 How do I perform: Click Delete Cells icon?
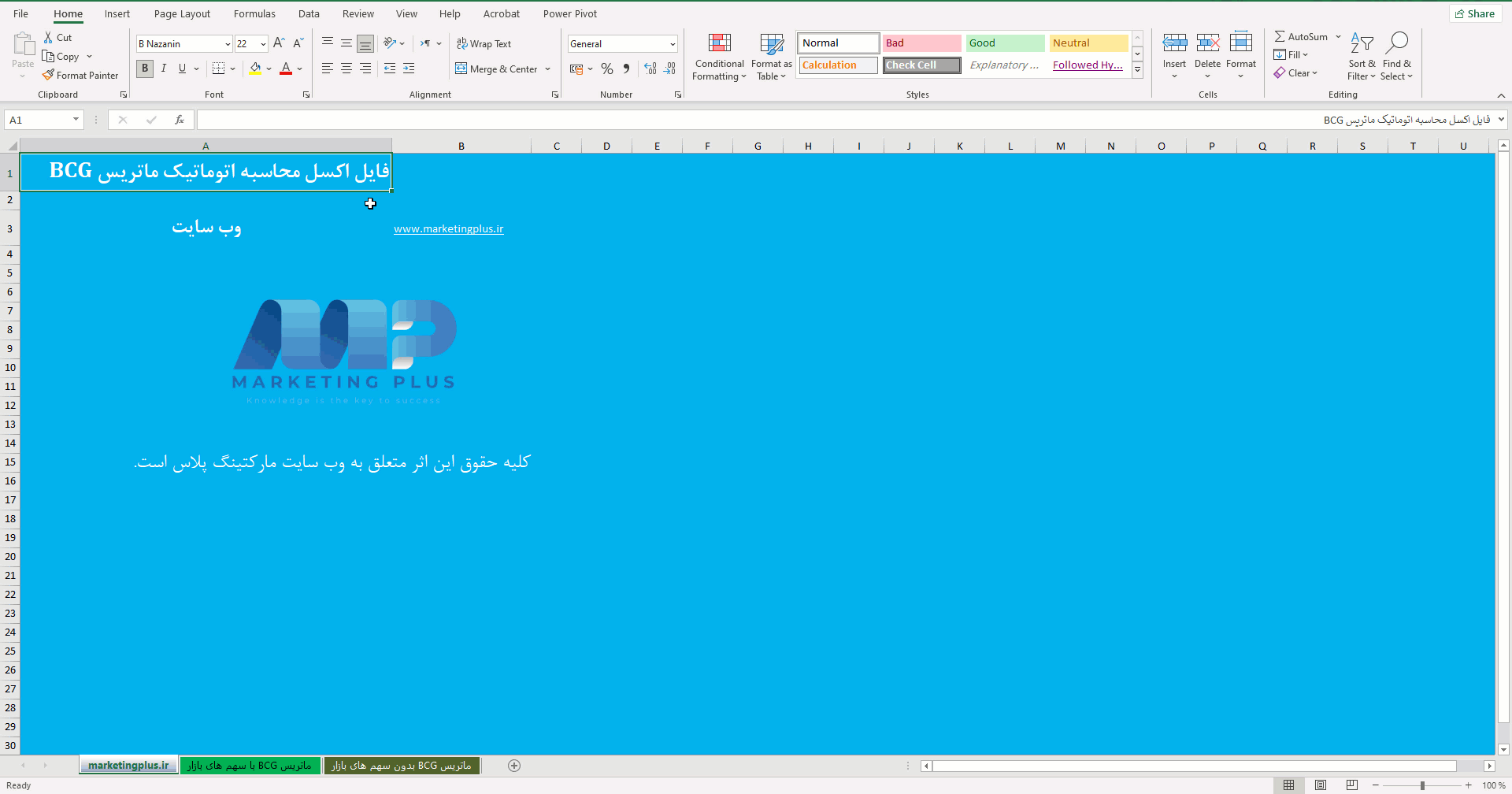coord(1207,43)
